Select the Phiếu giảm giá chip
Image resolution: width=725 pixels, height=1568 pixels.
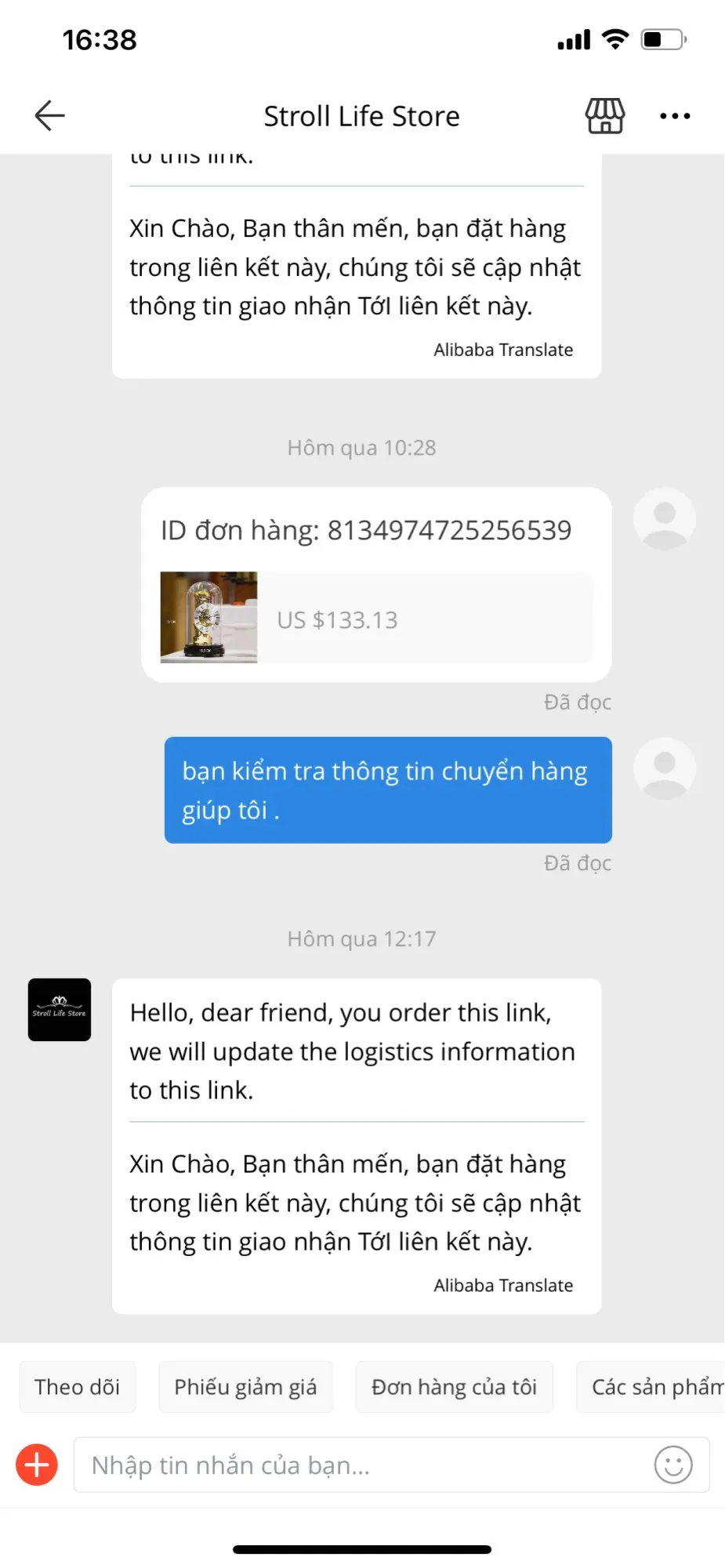point(246,1387)
